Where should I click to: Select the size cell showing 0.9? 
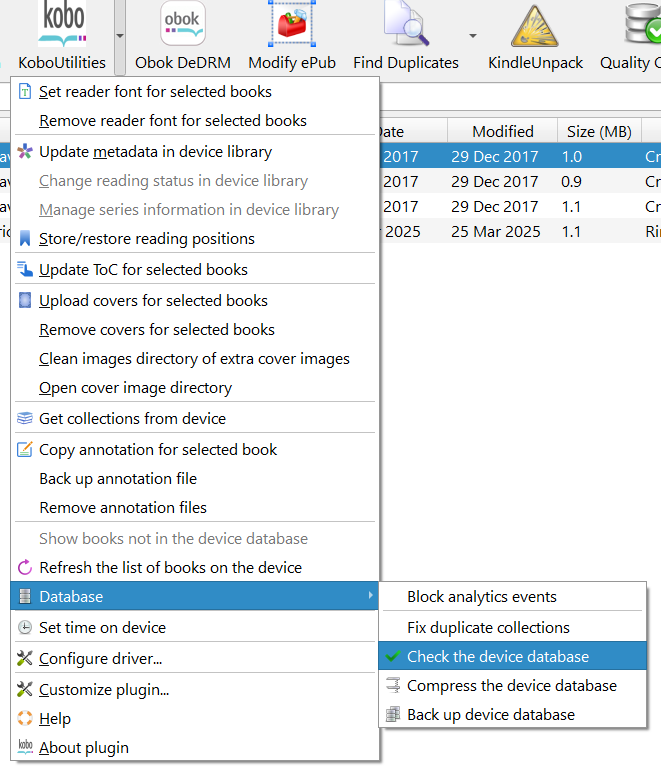pos(599,181)
